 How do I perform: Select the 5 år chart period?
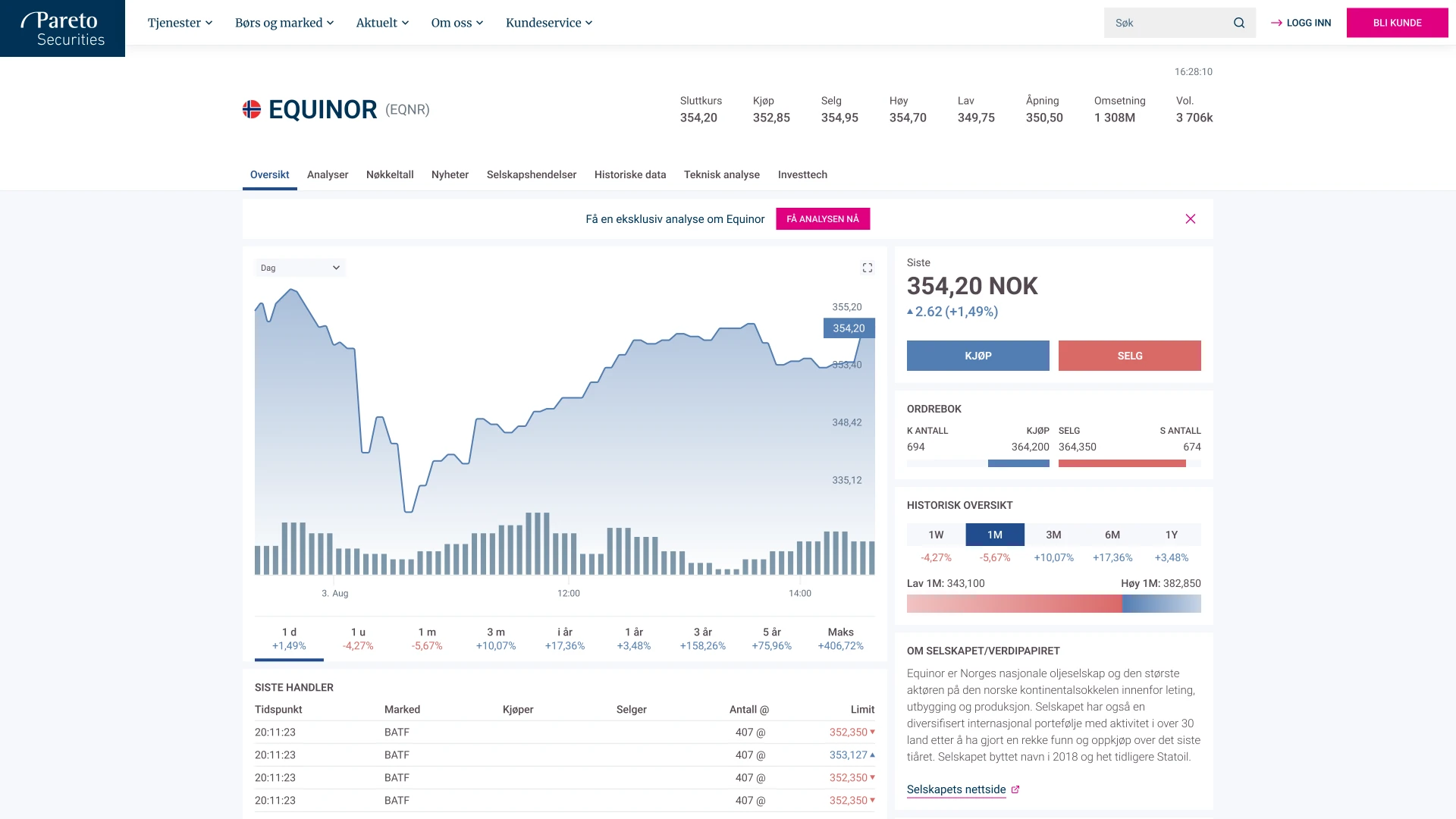(772, 639)
